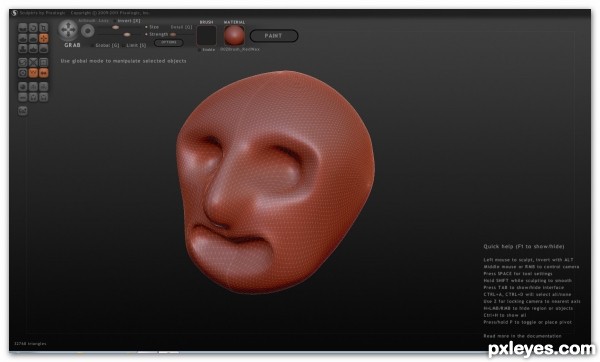The image size is (600, 362).
Task: Select the Rotate tool
Action: (x=33, y=28)
